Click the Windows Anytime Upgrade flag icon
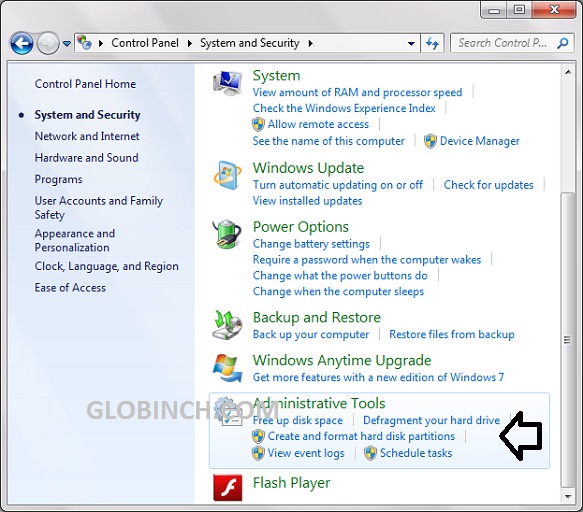583x512 pixels. tap(228, 368)
